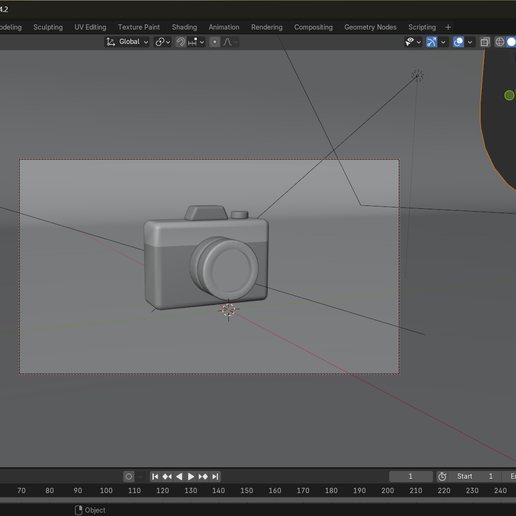
Task: Play the animation in reverse
Action: tap(179, 477)
